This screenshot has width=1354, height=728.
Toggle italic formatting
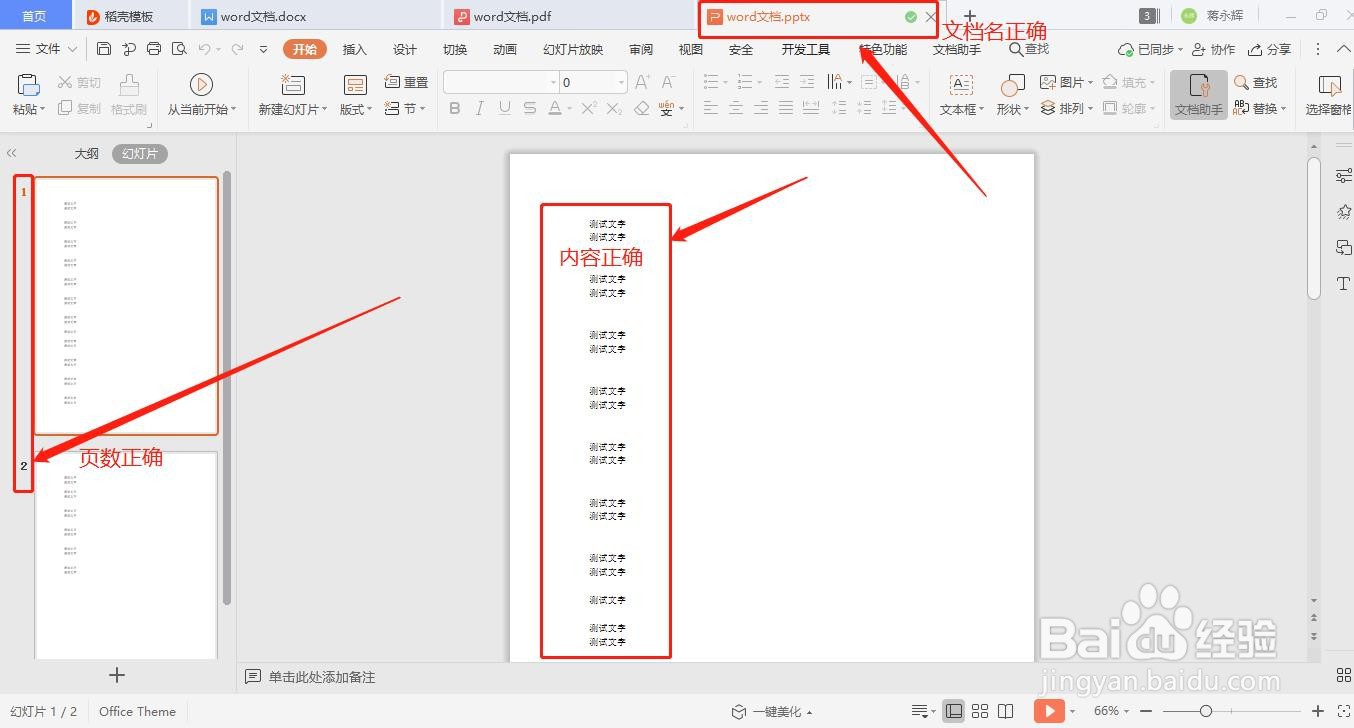[x=479, y=108]
